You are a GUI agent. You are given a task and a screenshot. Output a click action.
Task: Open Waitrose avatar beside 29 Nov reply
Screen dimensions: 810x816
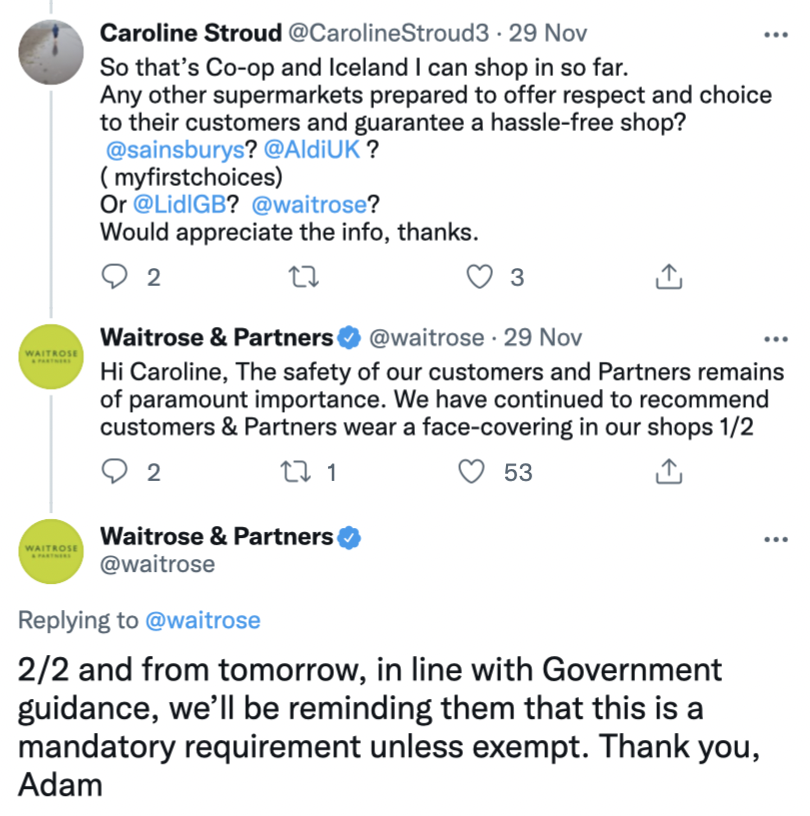[x=51, y=356]
